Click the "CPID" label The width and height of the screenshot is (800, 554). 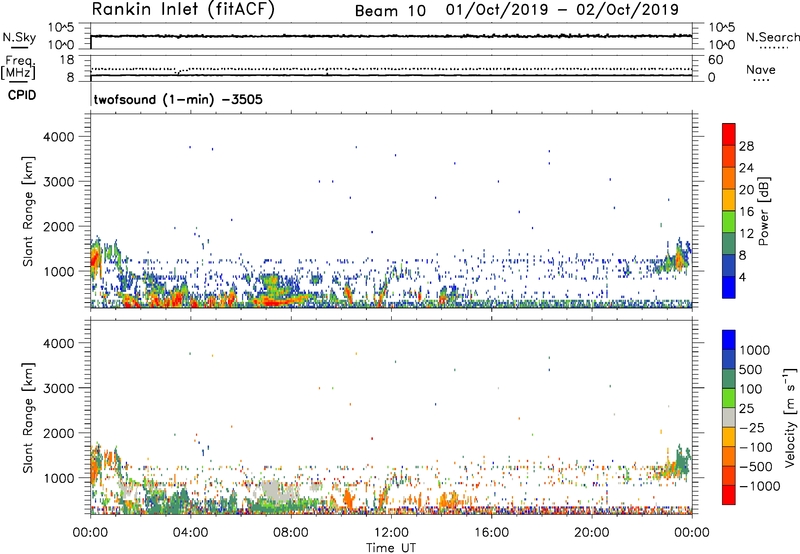22,95
